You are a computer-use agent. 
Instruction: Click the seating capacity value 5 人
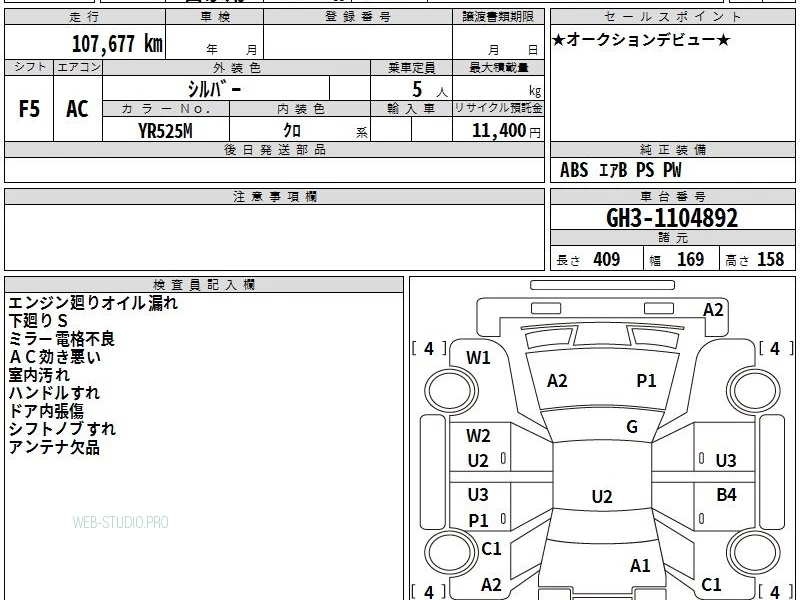pyautogui.click(x=430, y=90)
